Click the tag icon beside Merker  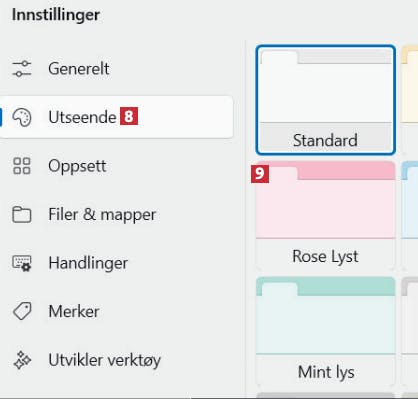coord(22,311)
